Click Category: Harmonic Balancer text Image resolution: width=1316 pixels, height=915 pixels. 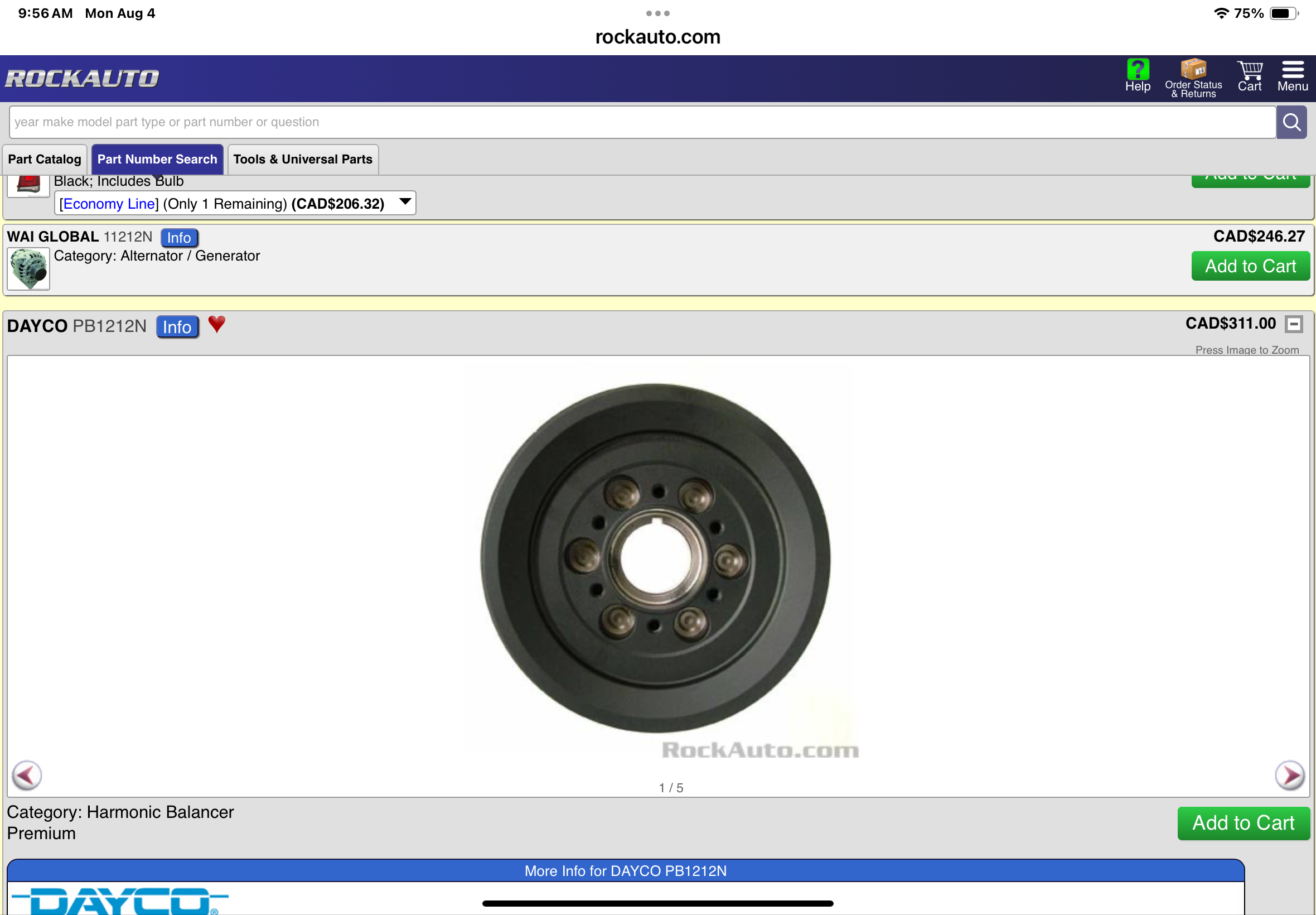pyautogui.click(x=120, y=812)
